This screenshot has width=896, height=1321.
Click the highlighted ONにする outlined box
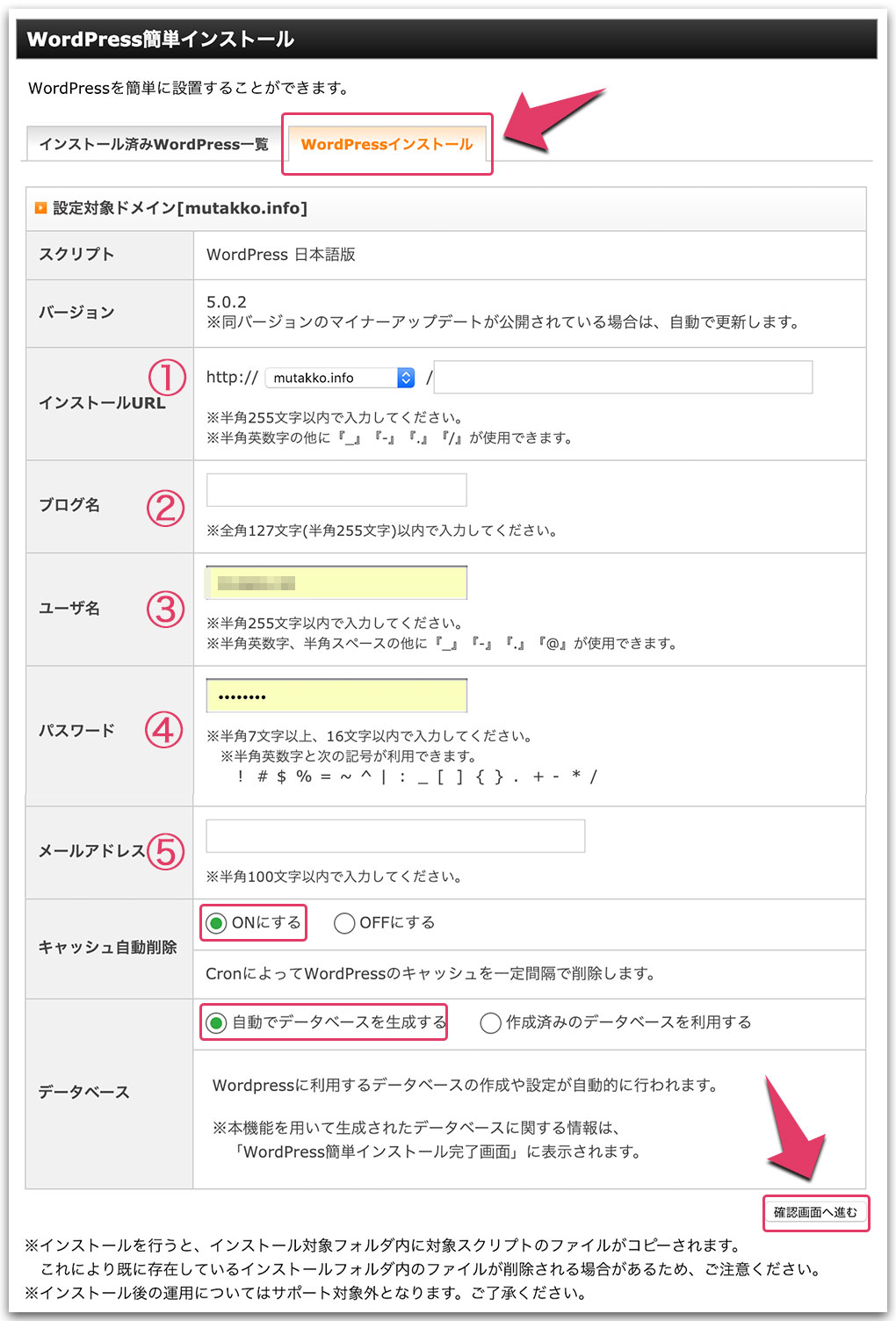253,923
